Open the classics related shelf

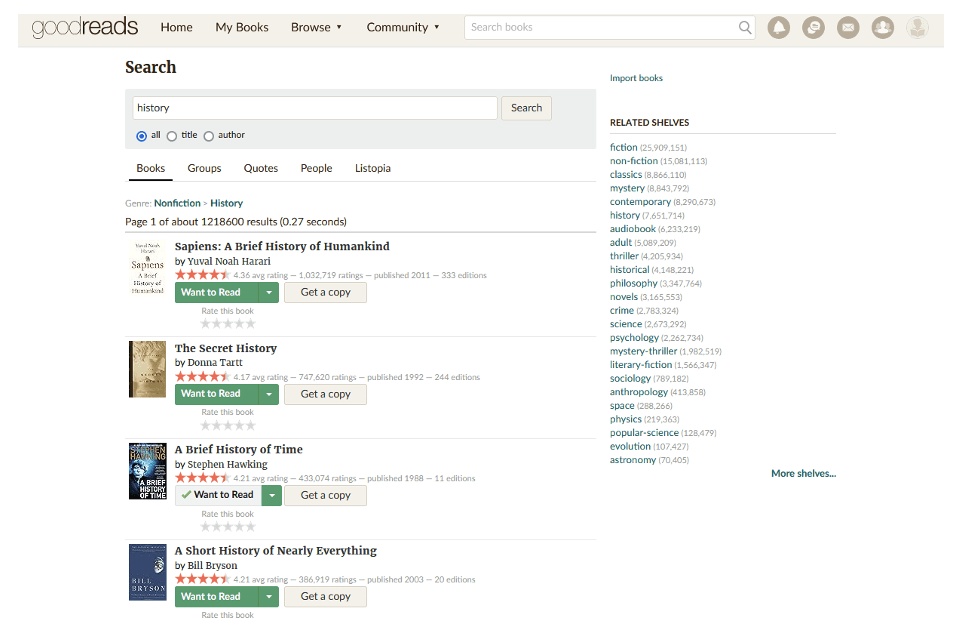tap(625, 175)
